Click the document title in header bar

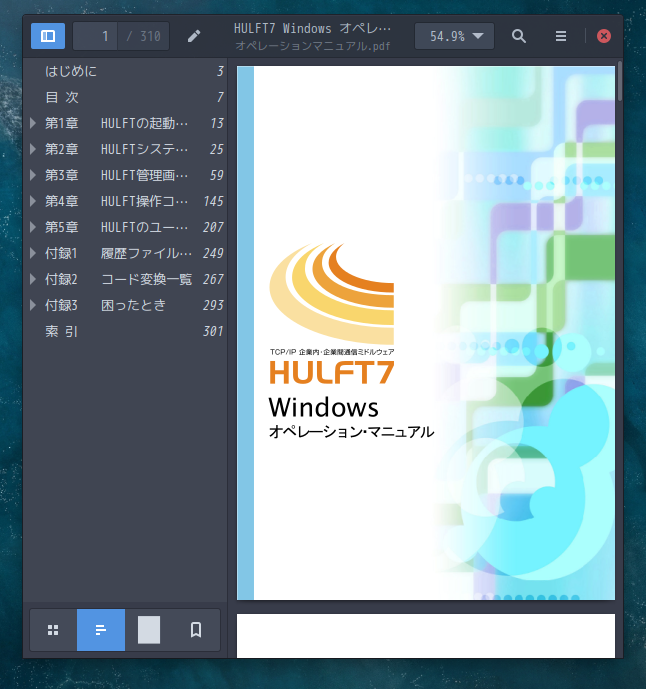tap(312, 29)
